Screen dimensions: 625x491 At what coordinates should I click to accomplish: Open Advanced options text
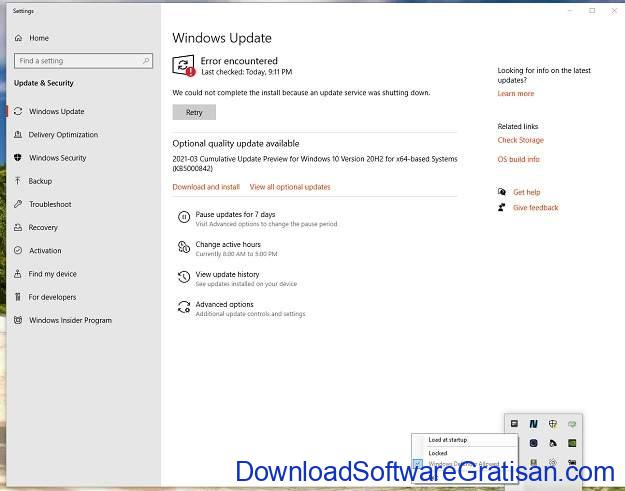pyautogui.click(x=224, y=304)
